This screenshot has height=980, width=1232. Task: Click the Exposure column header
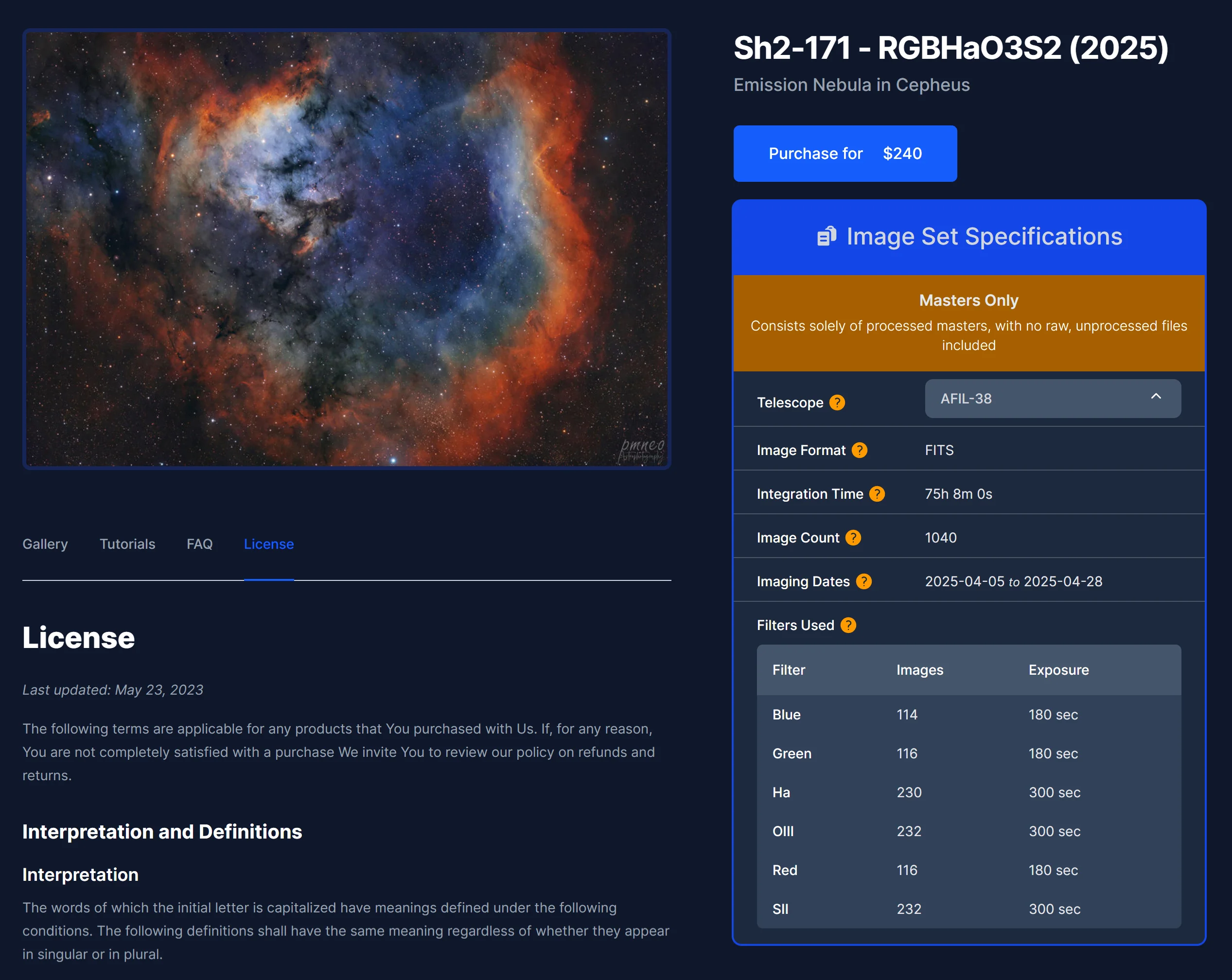pyautogui.click(x=1058, y=670)
